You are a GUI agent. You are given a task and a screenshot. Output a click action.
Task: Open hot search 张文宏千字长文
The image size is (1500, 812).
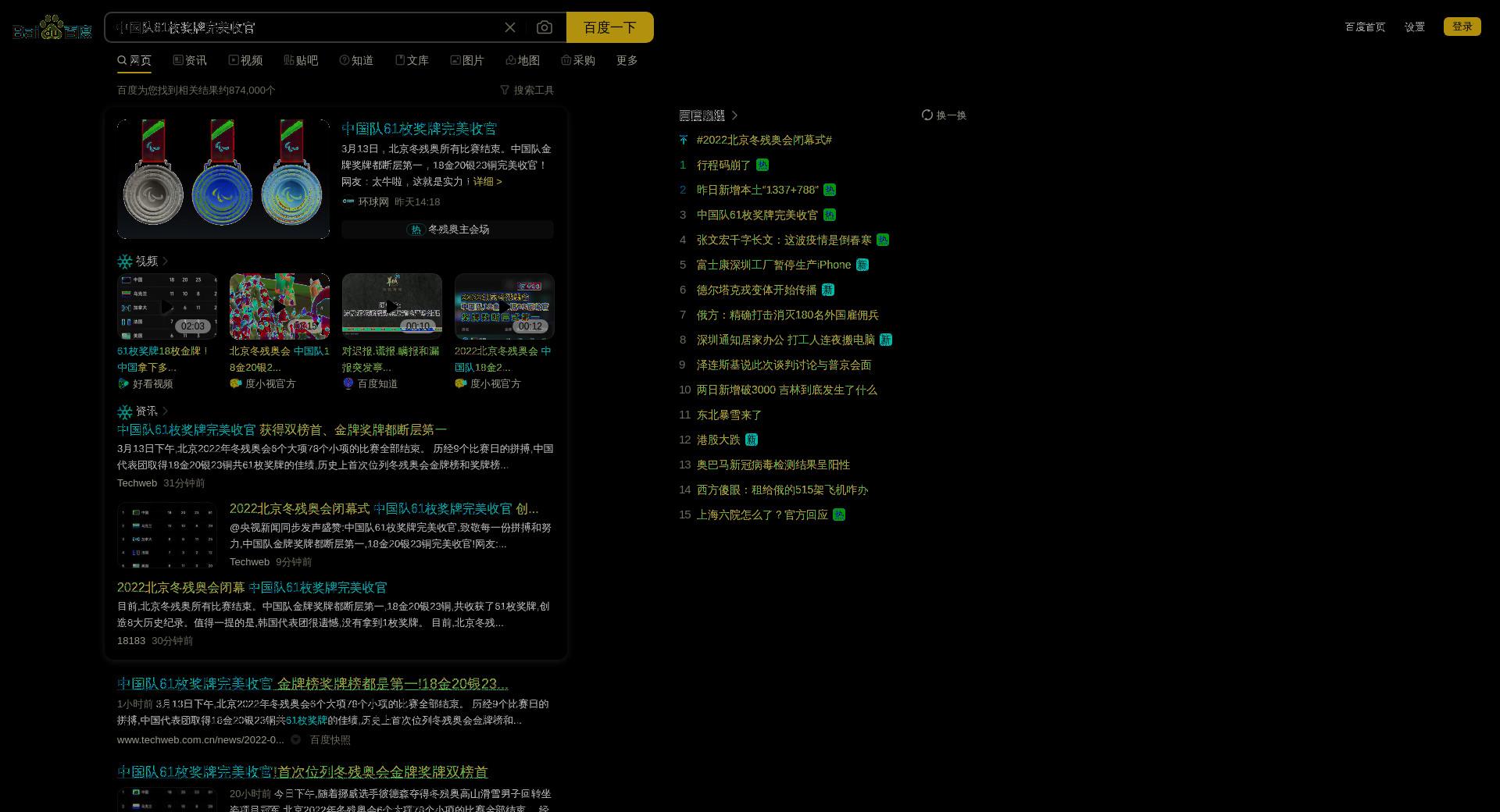[784, 240]
